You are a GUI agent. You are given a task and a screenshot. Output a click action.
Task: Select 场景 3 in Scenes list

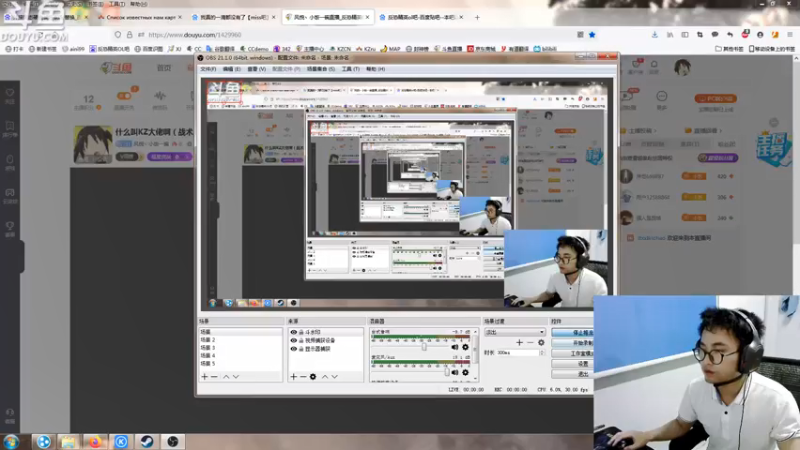point(240,347)
